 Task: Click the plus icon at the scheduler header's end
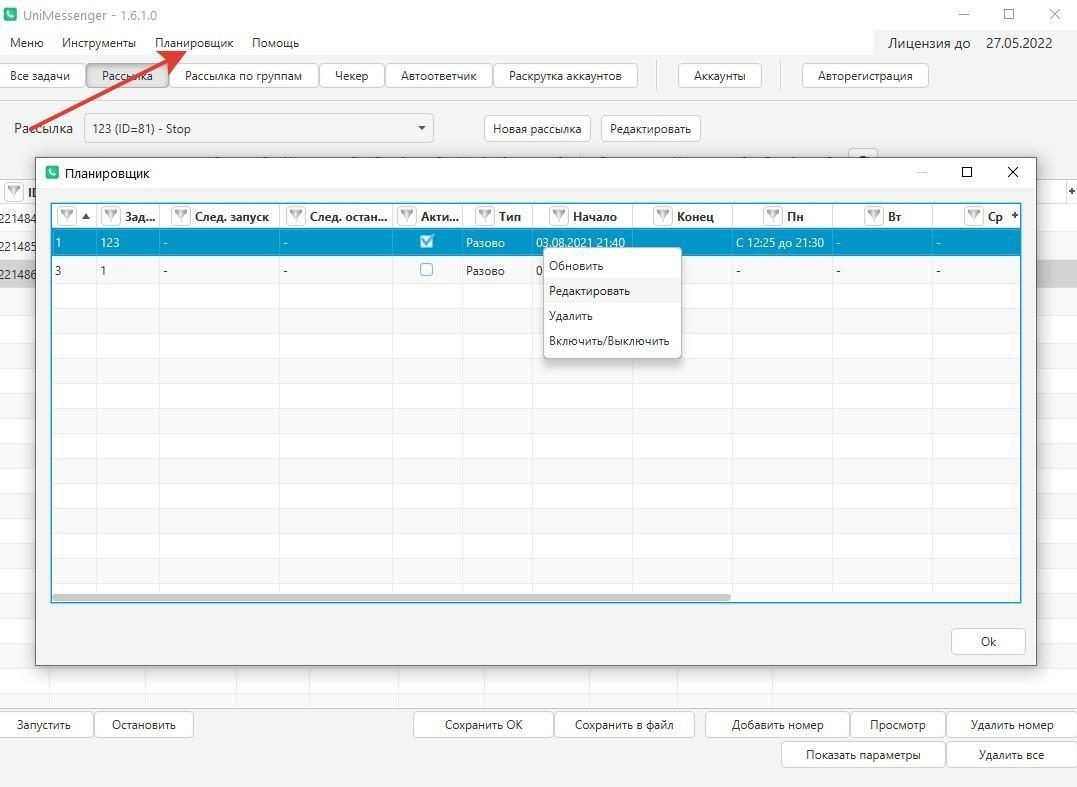(1014, 215)
